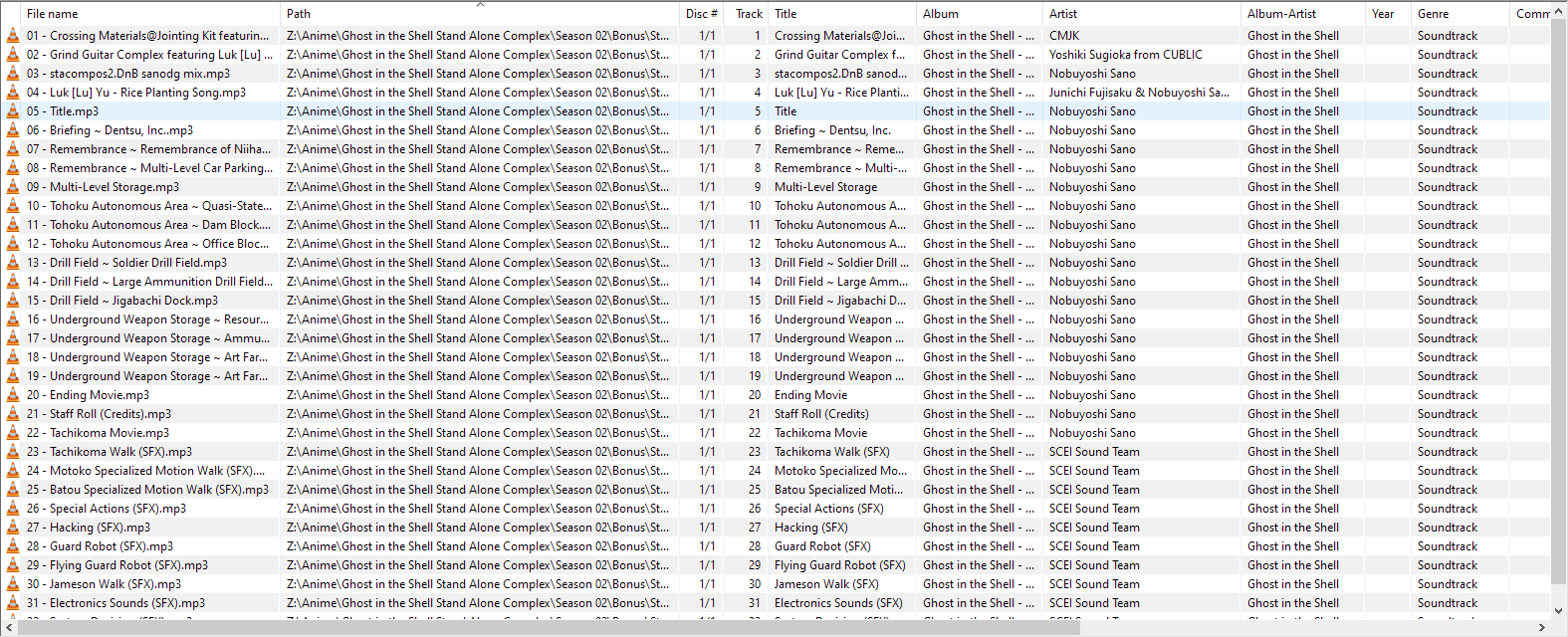
Task: Sort by the Artist column header
Action: [x=1142, y=14]
